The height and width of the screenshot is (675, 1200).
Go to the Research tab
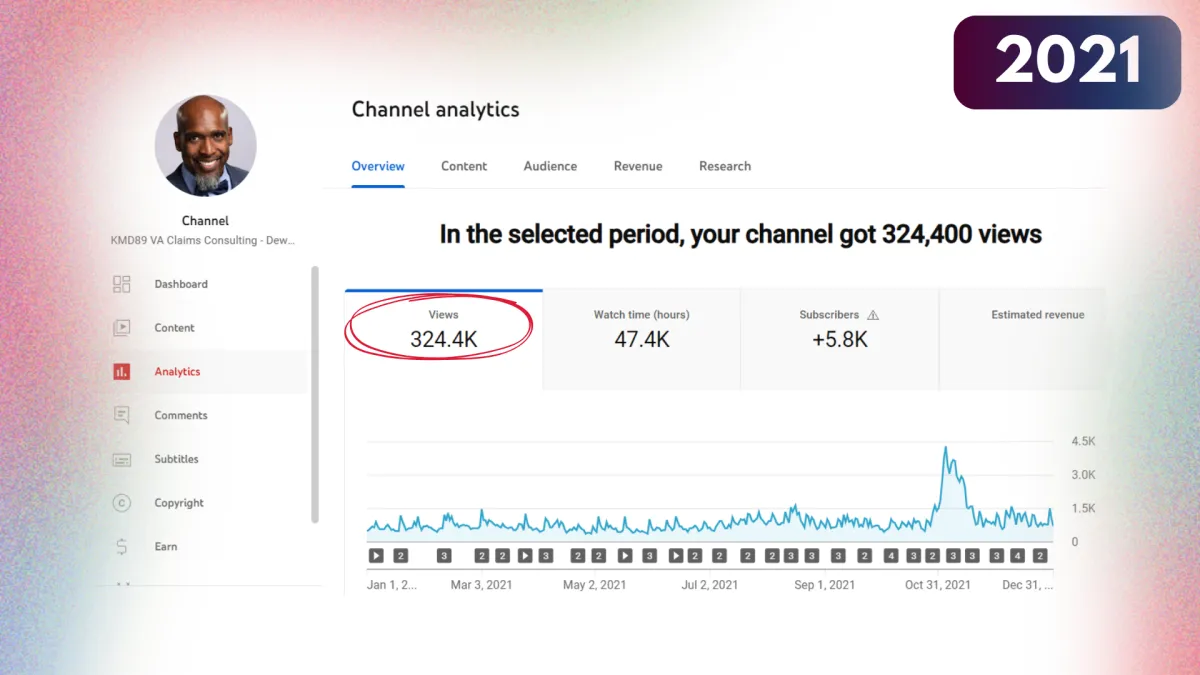[x=725, y=166]
